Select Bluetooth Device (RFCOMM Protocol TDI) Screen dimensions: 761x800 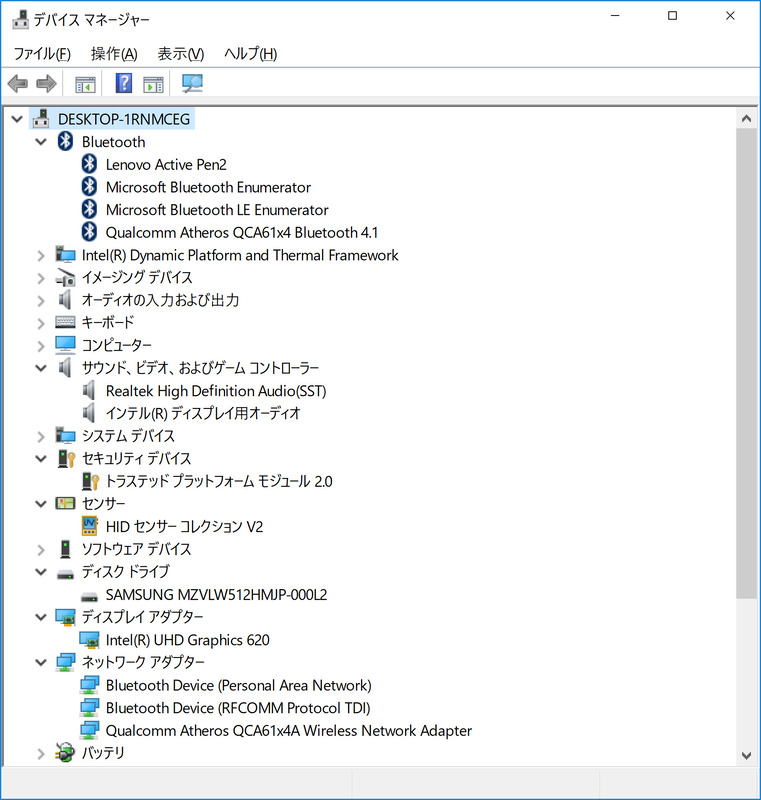click(x=238, y=708)
